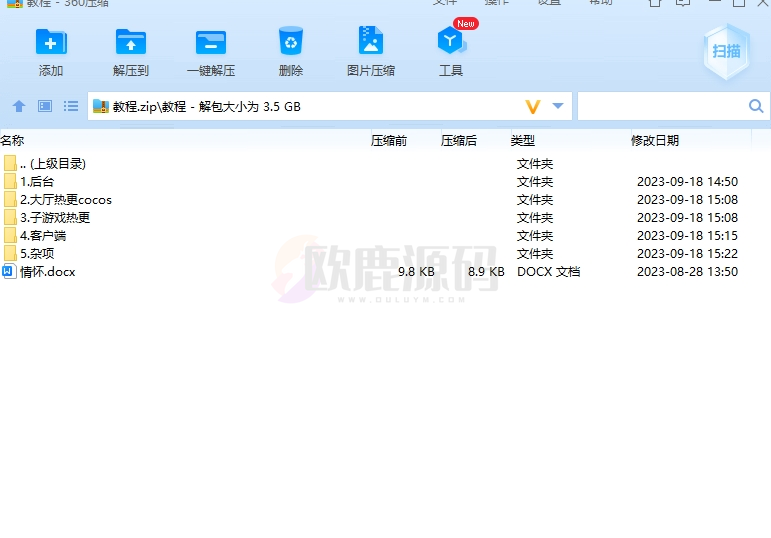Screen dimensions: 771x538
Task: Click the magnifier search icon
Action: (756, 106)
